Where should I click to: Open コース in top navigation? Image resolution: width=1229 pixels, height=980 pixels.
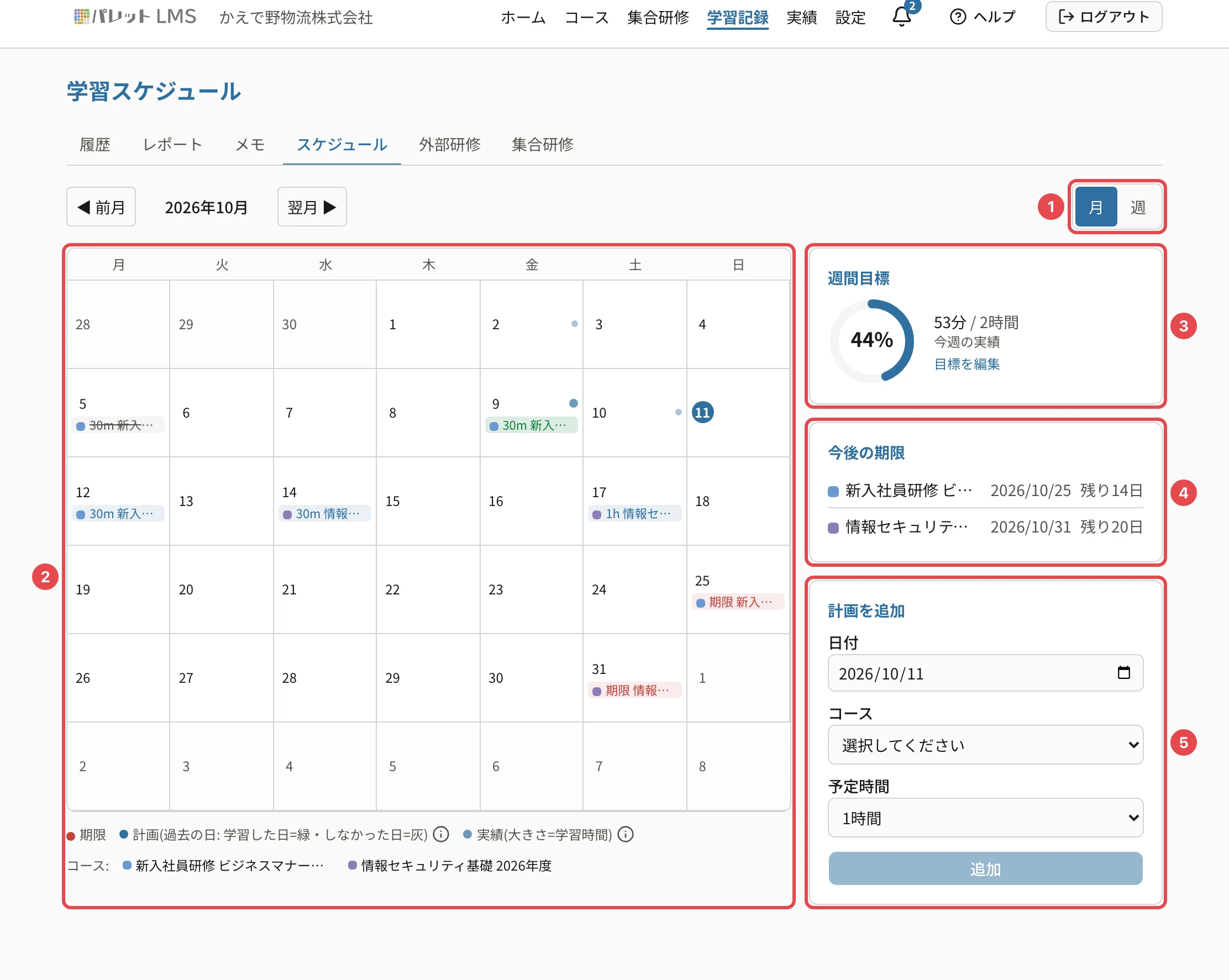(586, 17)
